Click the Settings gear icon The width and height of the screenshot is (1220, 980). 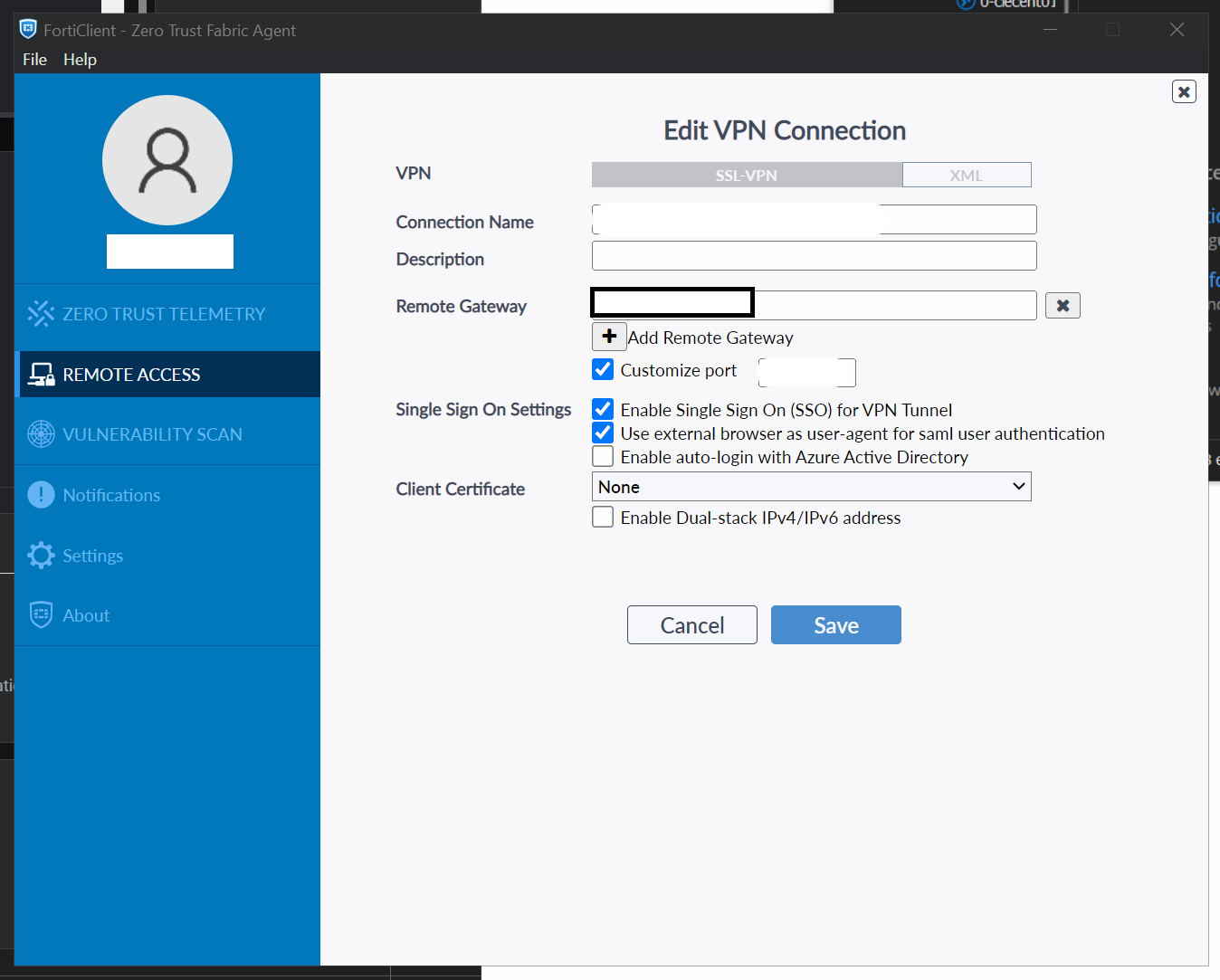tap(41, 556)
